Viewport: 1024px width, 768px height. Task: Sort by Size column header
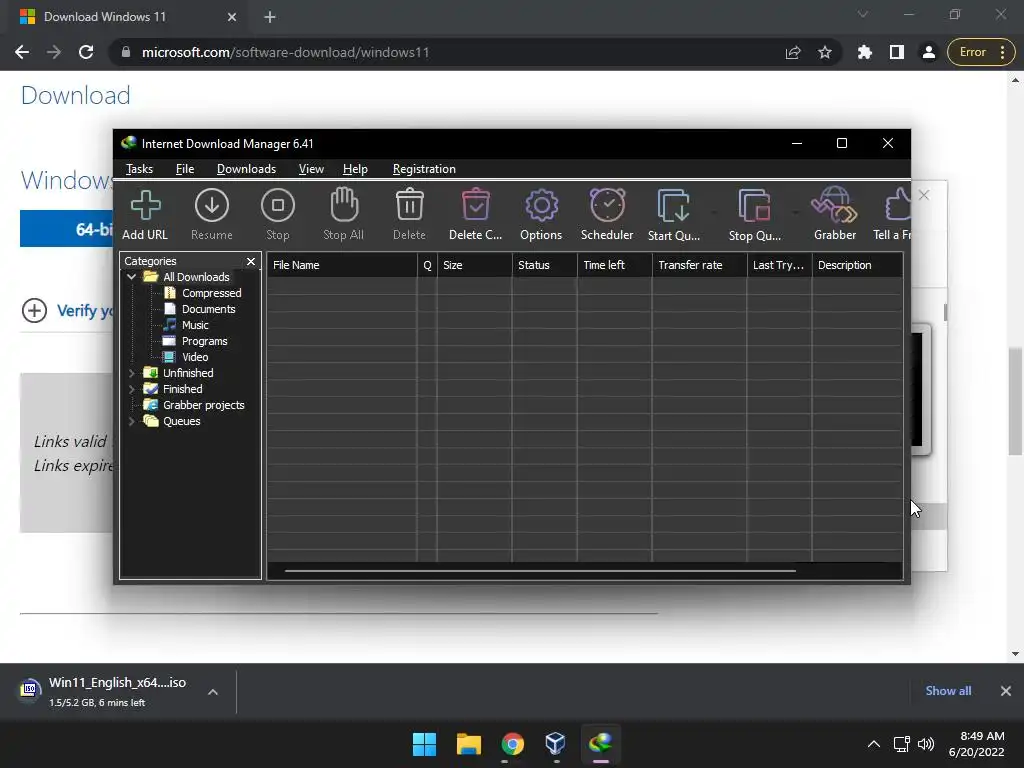474,265
